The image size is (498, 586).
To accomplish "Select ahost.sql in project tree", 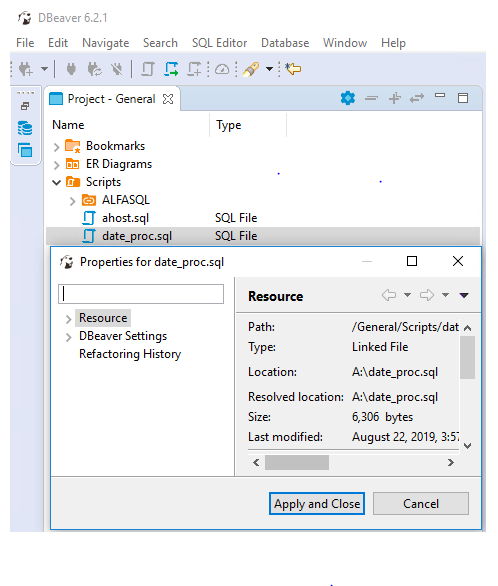I will 126,218.
